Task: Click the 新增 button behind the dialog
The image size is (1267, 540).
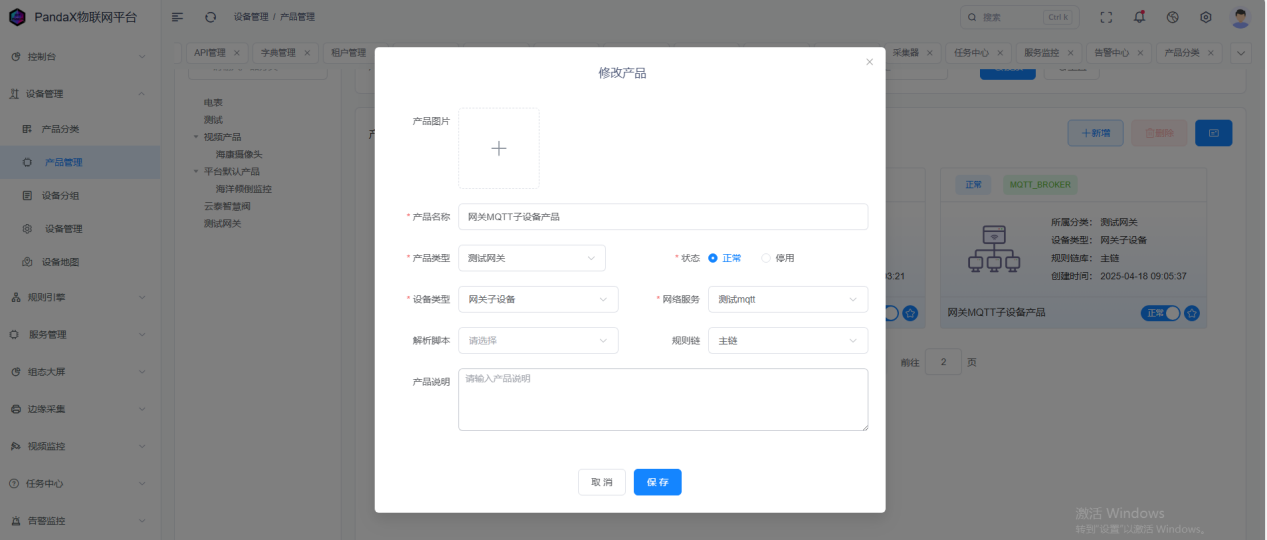Action: tap(1096, 133)
